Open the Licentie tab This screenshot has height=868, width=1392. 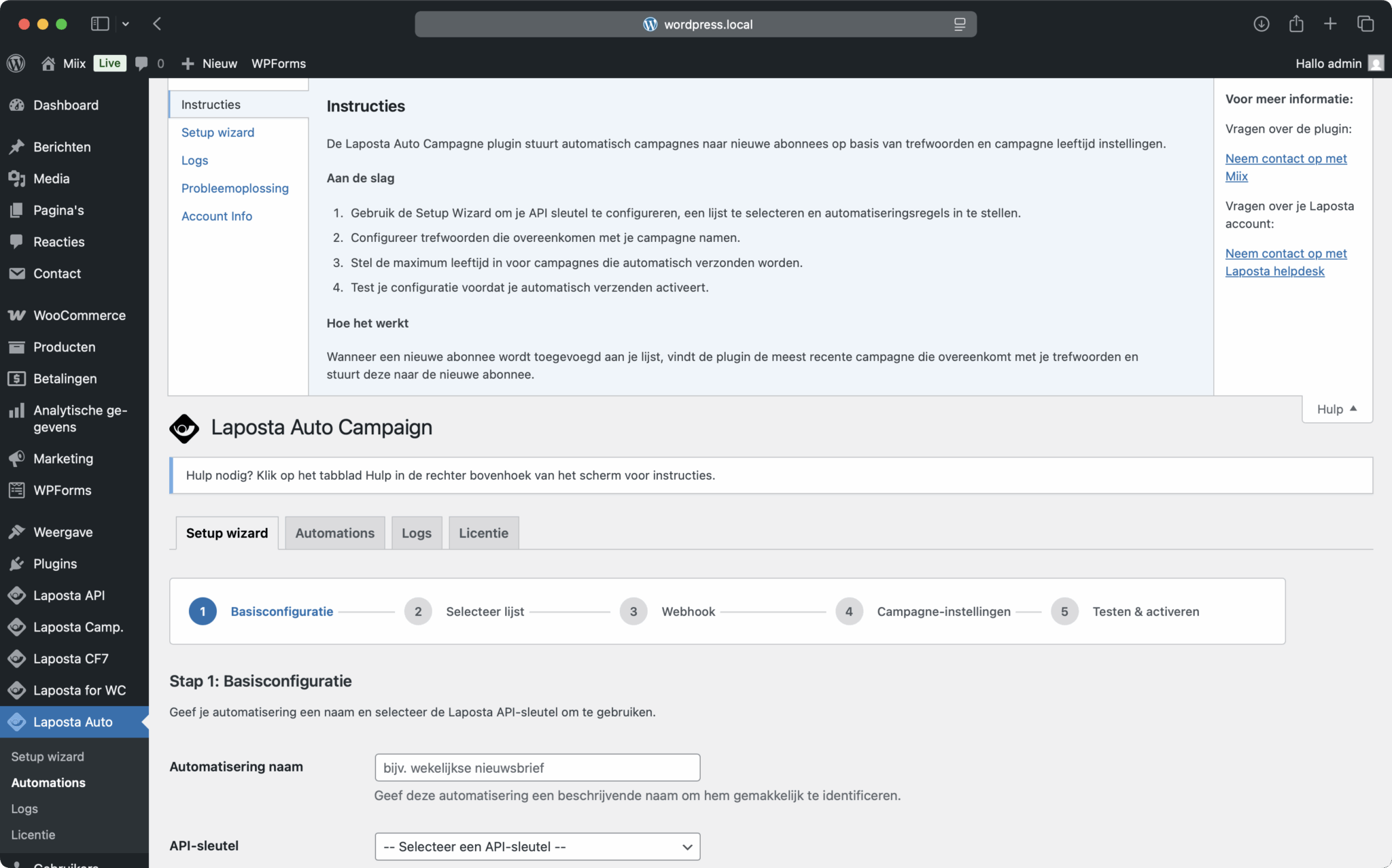pos(483,533)
